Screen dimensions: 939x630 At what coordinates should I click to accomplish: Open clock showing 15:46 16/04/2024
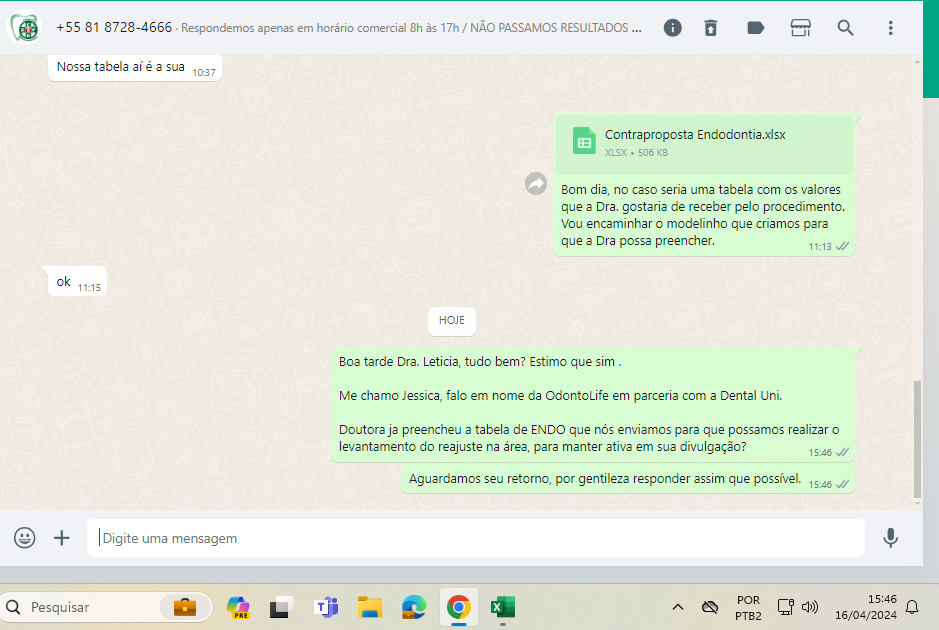coord(866,607)
